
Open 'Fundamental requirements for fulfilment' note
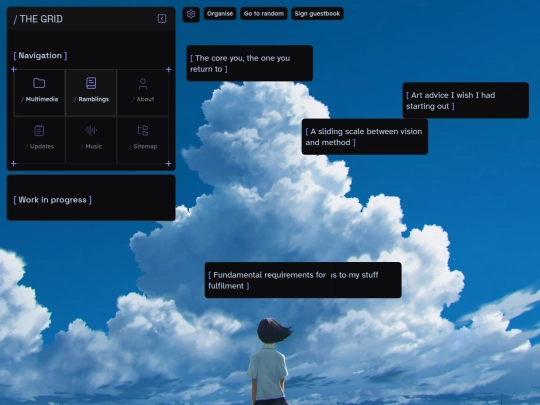tap(267, 280)
